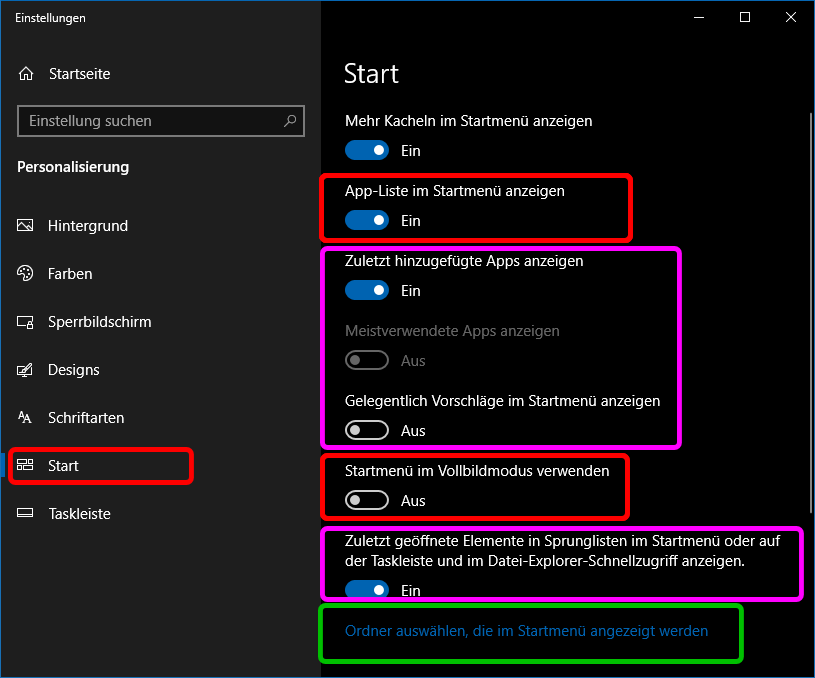Go to Sperrbildschirm settings
The image size is (815, 678).
point(99,322)
